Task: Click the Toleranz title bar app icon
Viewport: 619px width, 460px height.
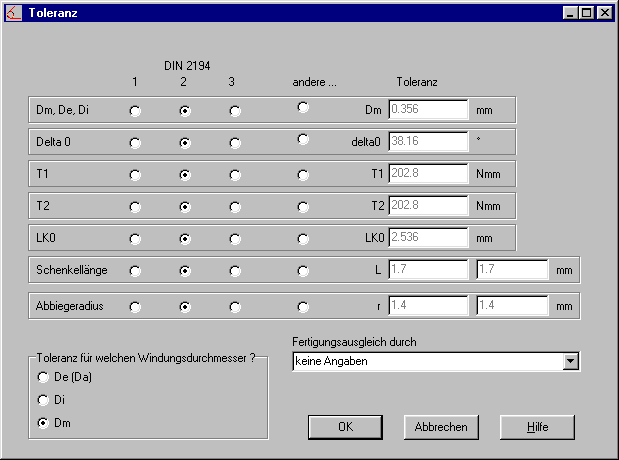Action: tap(14, 13)
